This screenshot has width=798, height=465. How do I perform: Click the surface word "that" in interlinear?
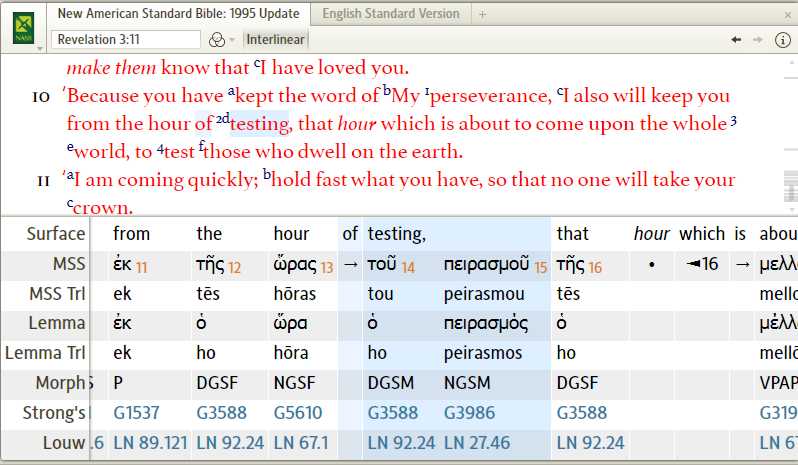(573, 234)
